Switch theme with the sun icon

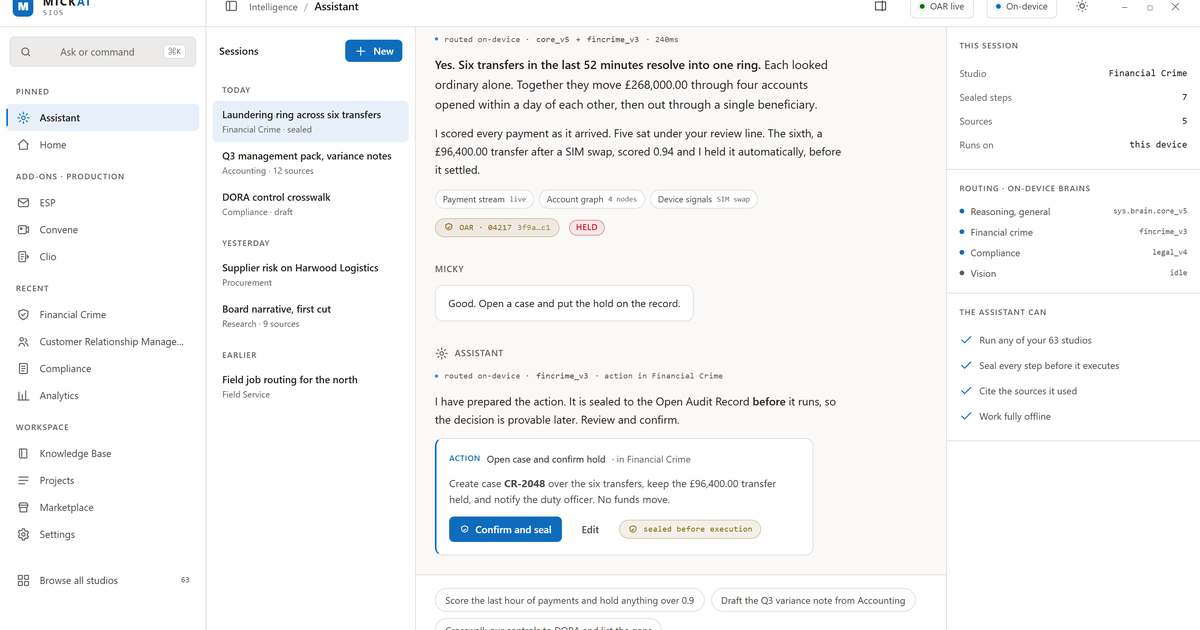[x=1082, y=7]
